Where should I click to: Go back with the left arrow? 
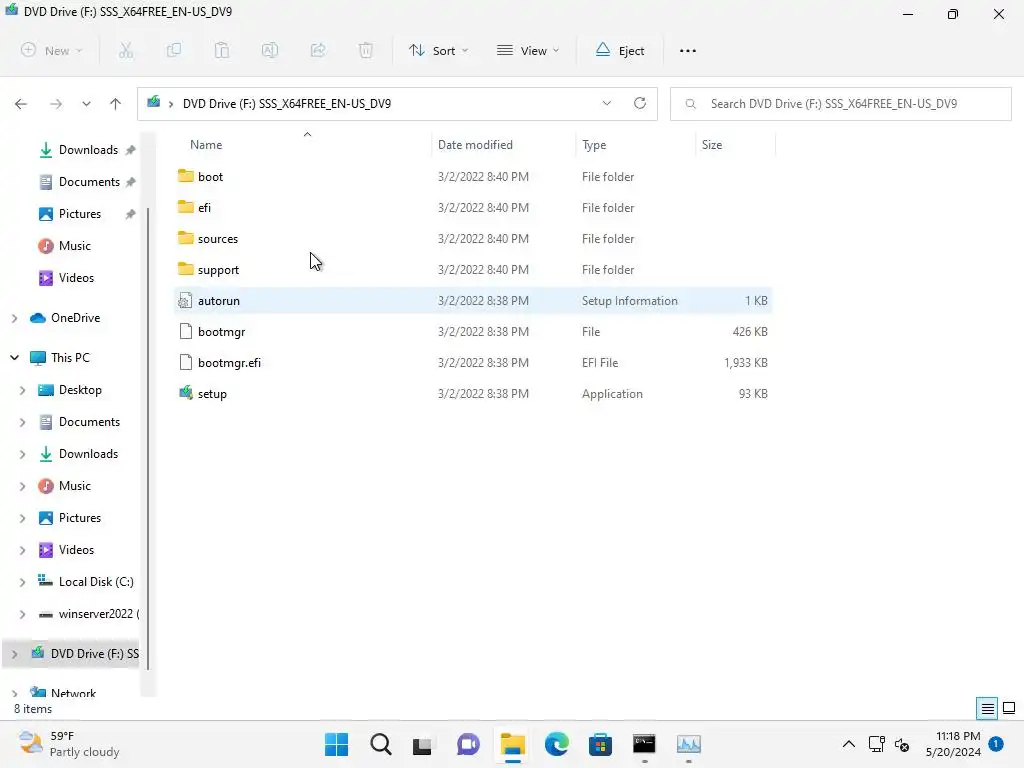(21, 104)
